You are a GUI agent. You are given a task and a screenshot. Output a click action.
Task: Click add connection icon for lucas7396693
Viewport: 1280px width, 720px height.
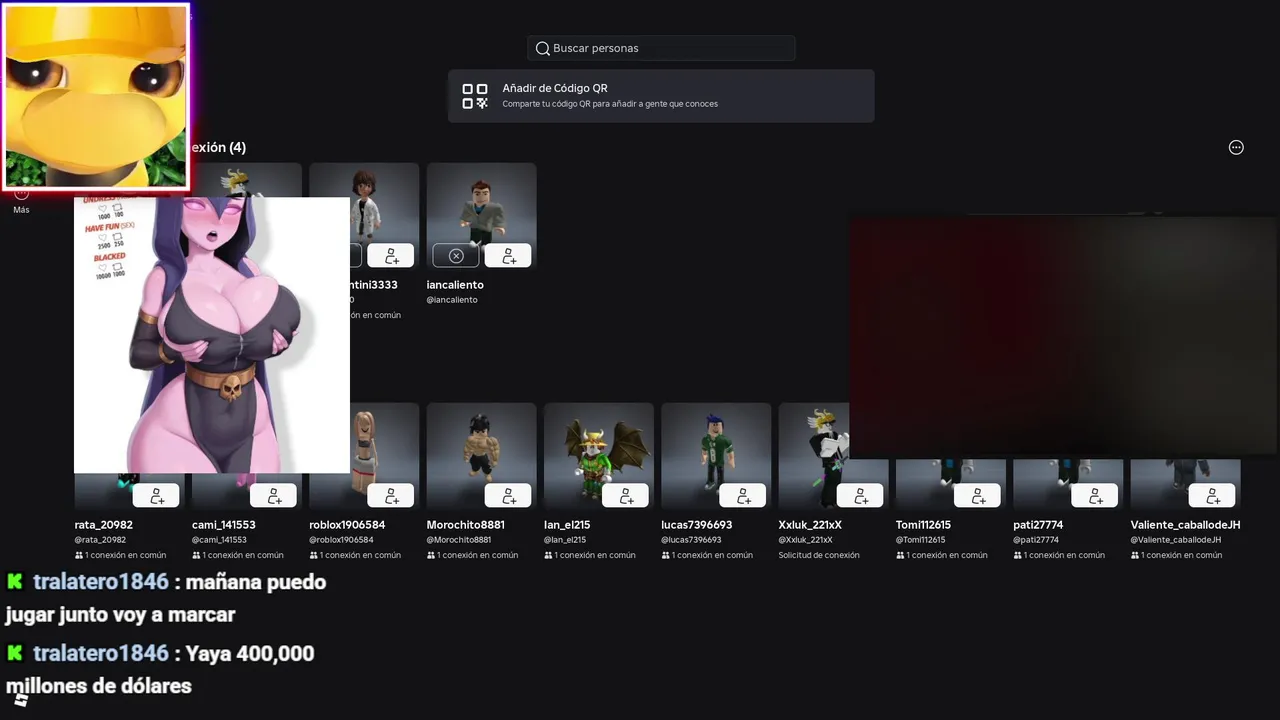pyautogui.click(x=743, y=496)
